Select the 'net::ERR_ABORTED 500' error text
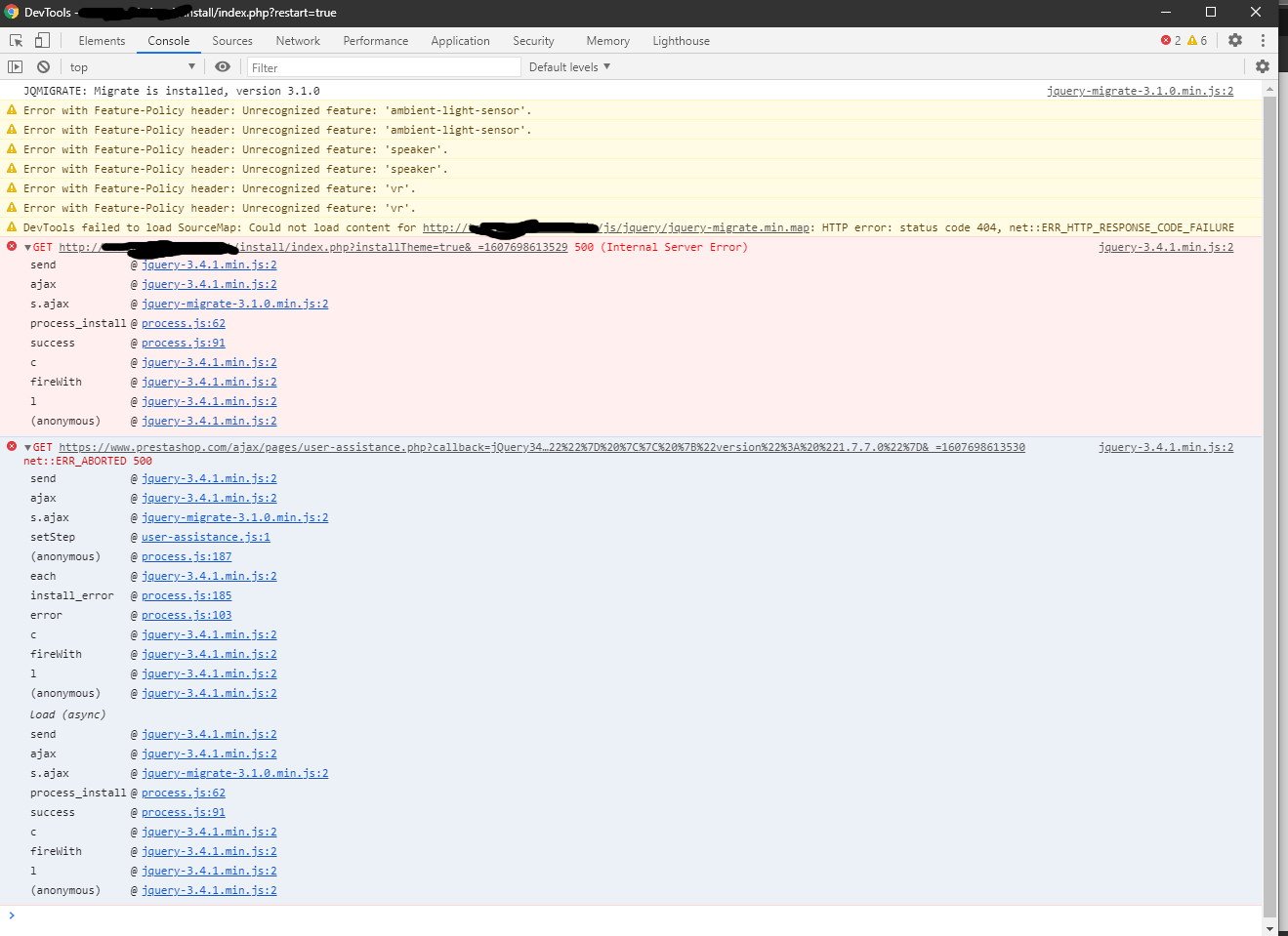This screenshot has height=936, width=1288. click(88, 461)
